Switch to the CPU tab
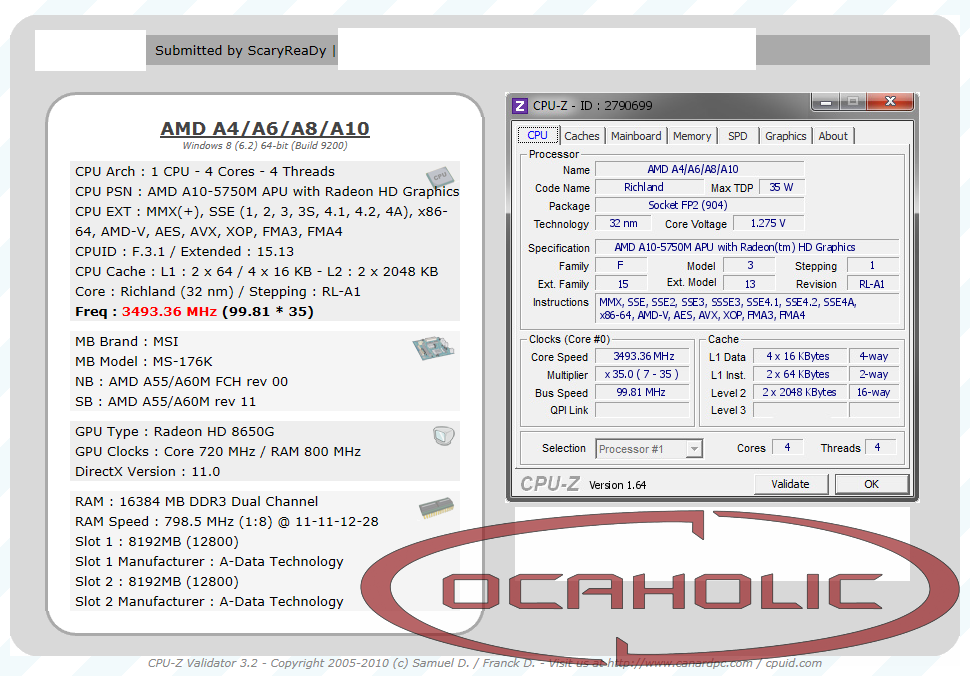 537,135
